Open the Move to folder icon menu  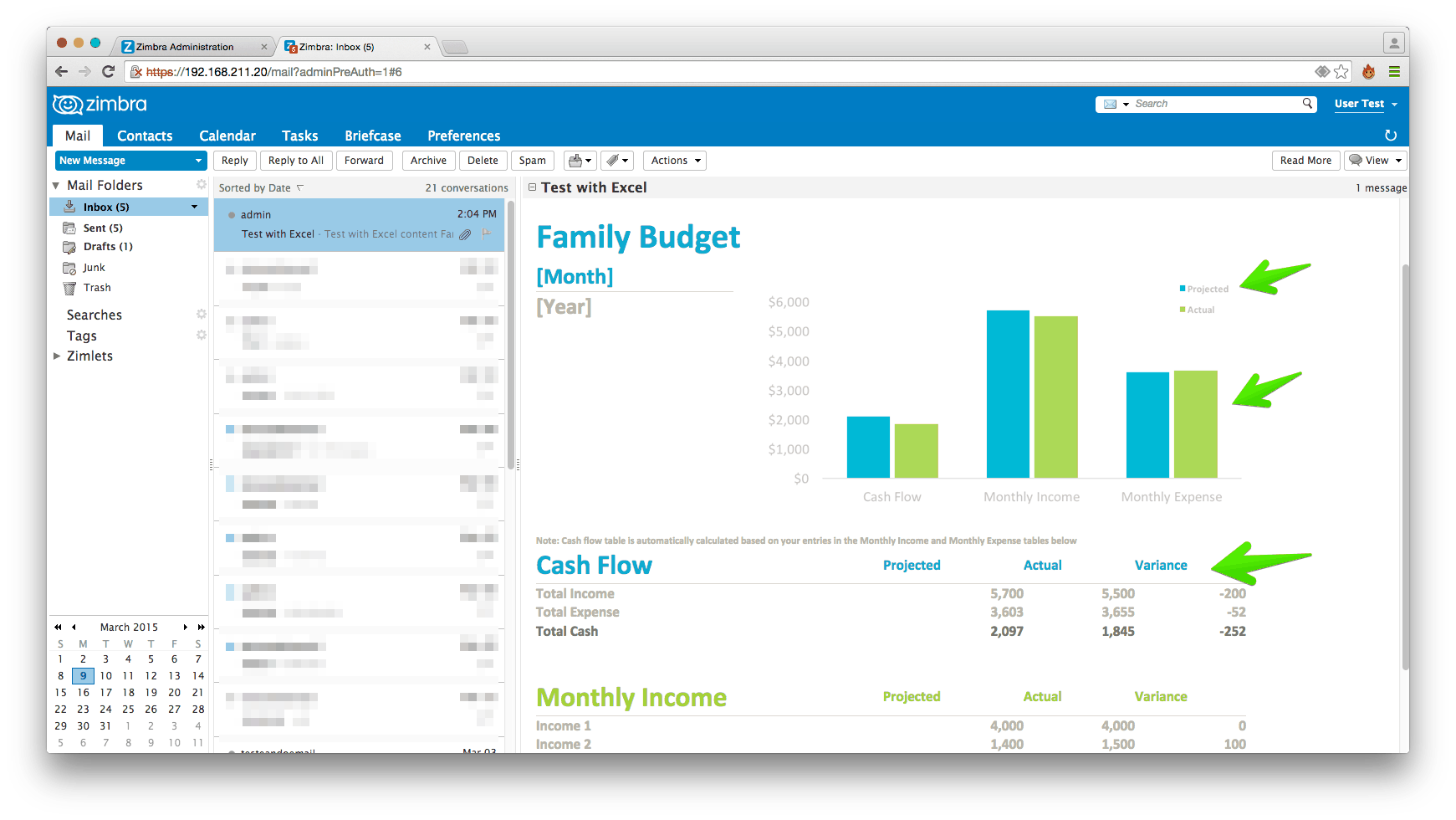(x=580, y=161)
